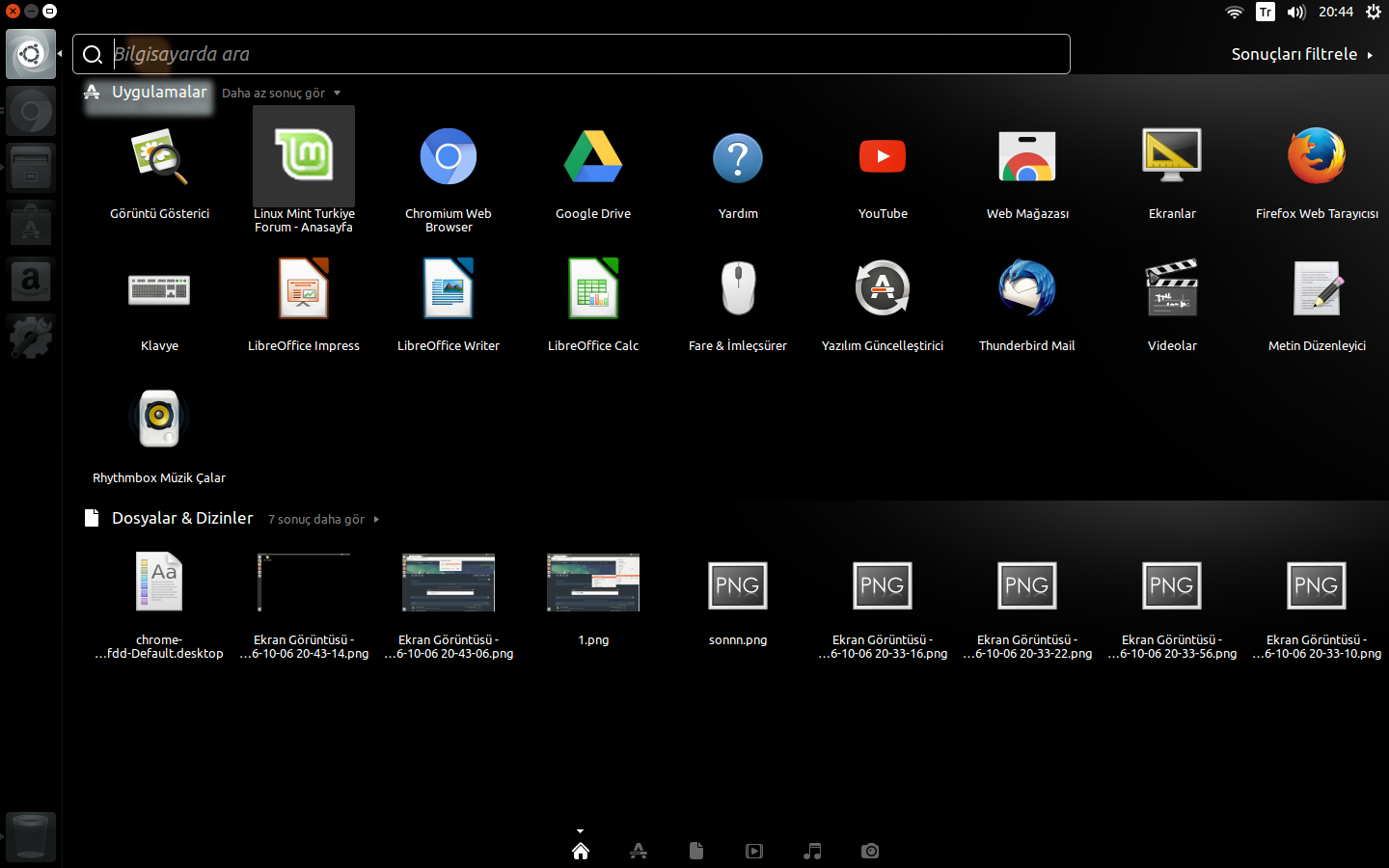Launch Google Drive app
This screenshot has height=868, width=1389.
[593, 156]
